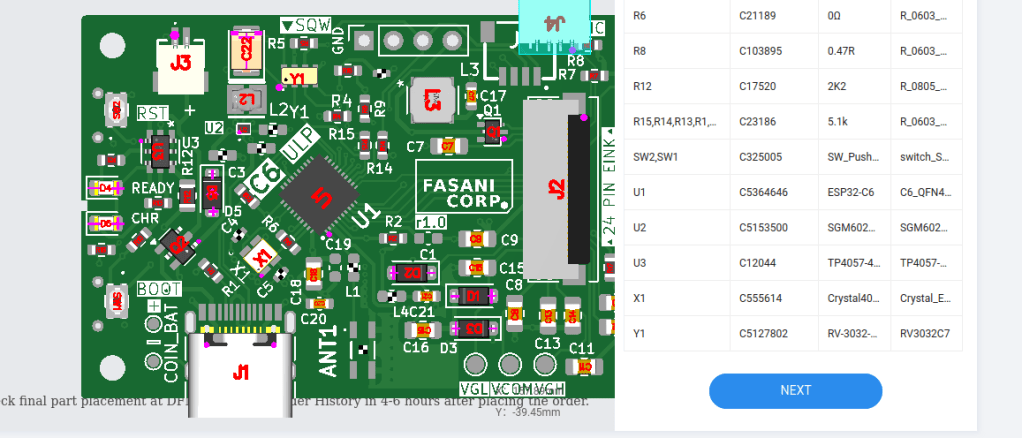Select the J3 connector on the board
This screenshot has width=1022, height=438.
(x=181, y=62)
